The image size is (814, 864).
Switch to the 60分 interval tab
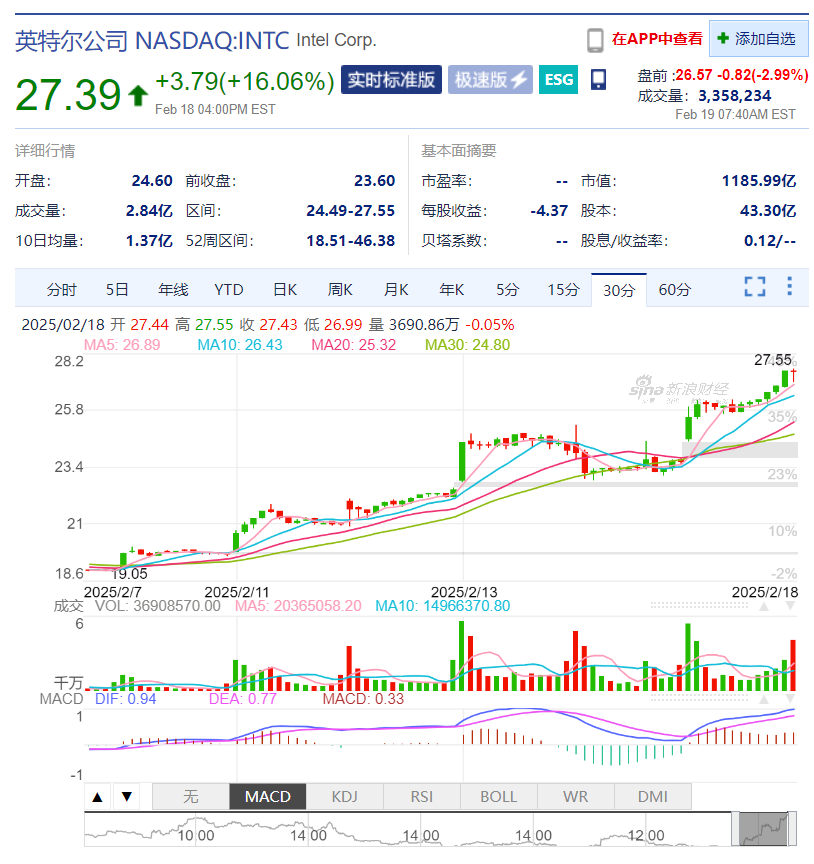pyautogui.click(x=675, y=290)
